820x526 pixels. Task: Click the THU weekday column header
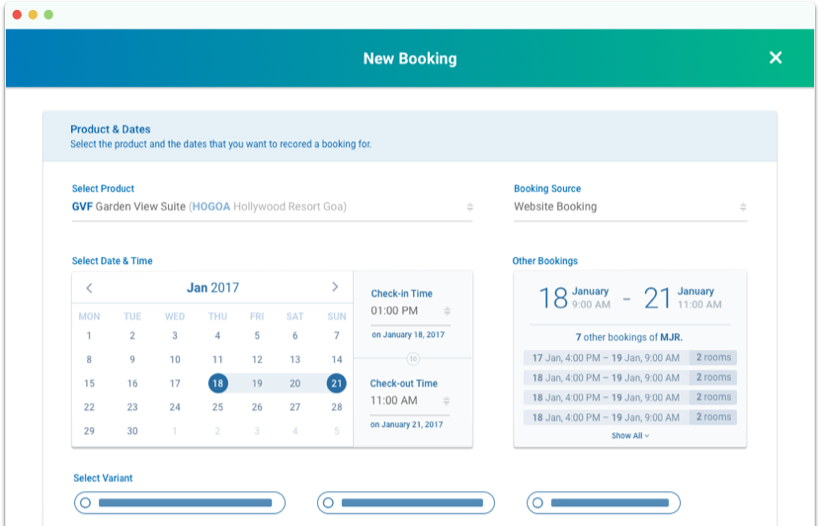(x=218, y=316)
